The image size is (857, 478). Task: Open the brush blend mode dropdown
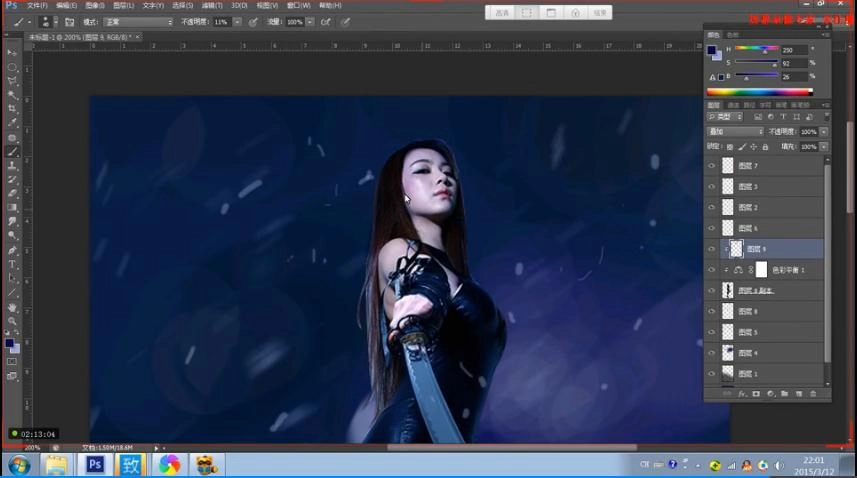coord(138,21)
